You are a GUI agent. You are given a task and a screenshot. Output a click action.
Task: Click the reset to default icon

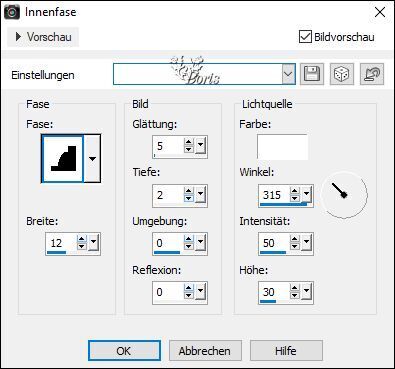[372, 74]
